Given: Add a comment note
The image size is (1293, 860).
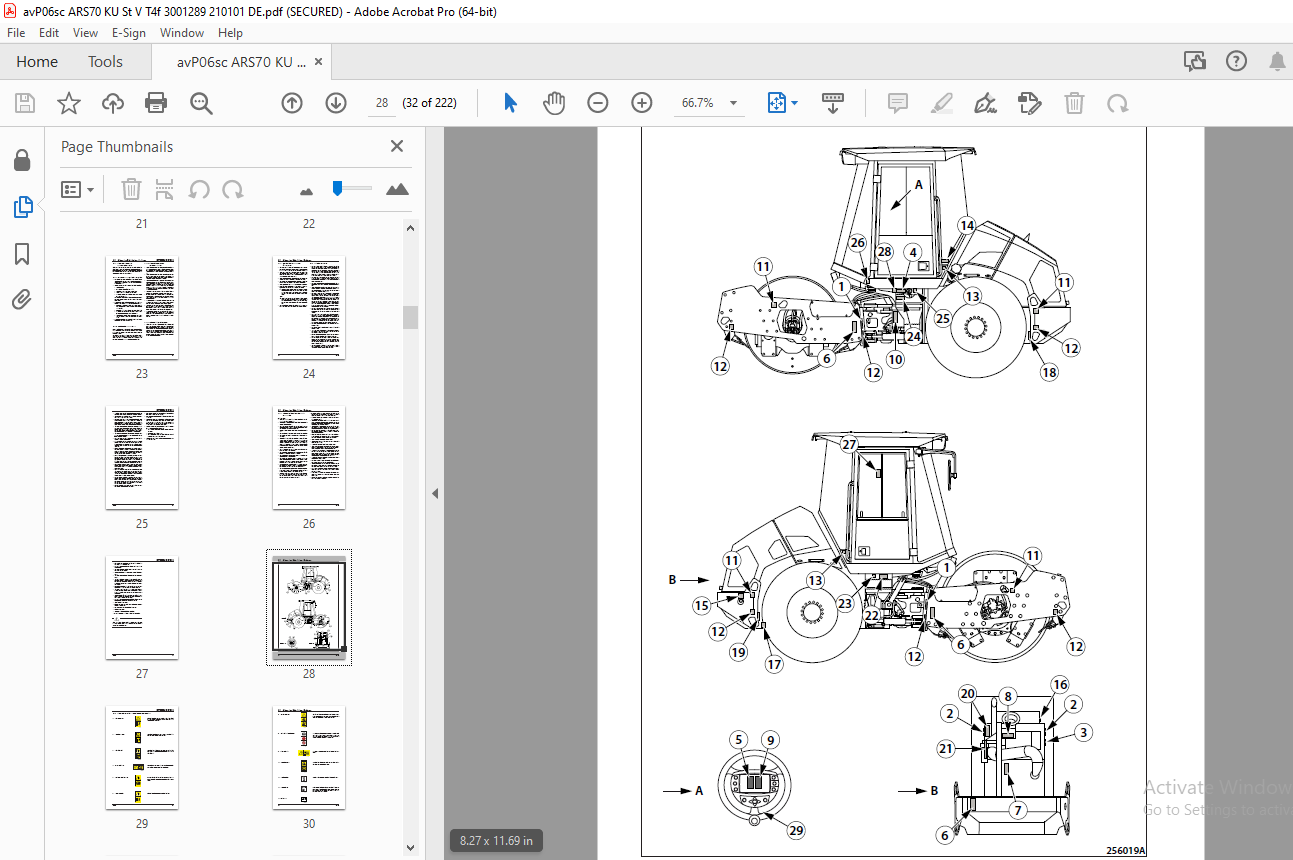Looking at the screenshot, I should pos(897,103).
